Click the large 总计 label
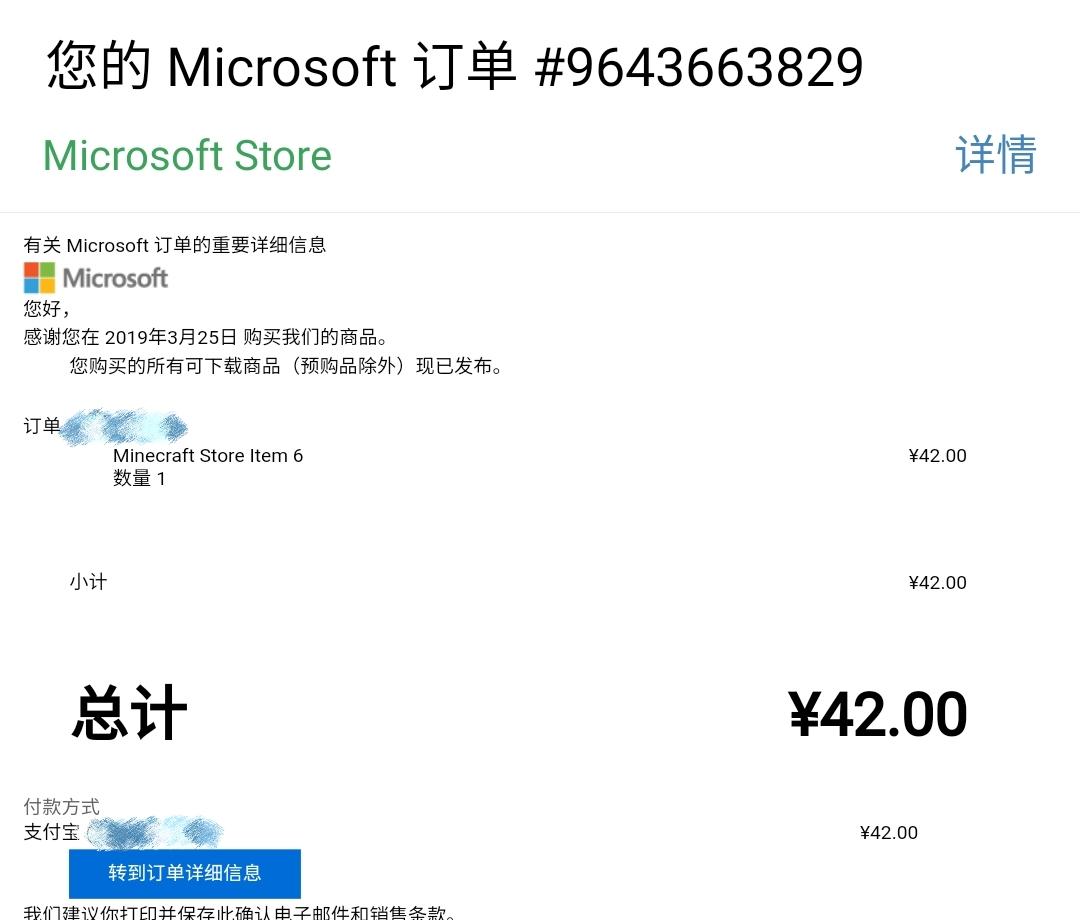The image size is (1080, 920). pyautogui.click(x=129, y=713)
